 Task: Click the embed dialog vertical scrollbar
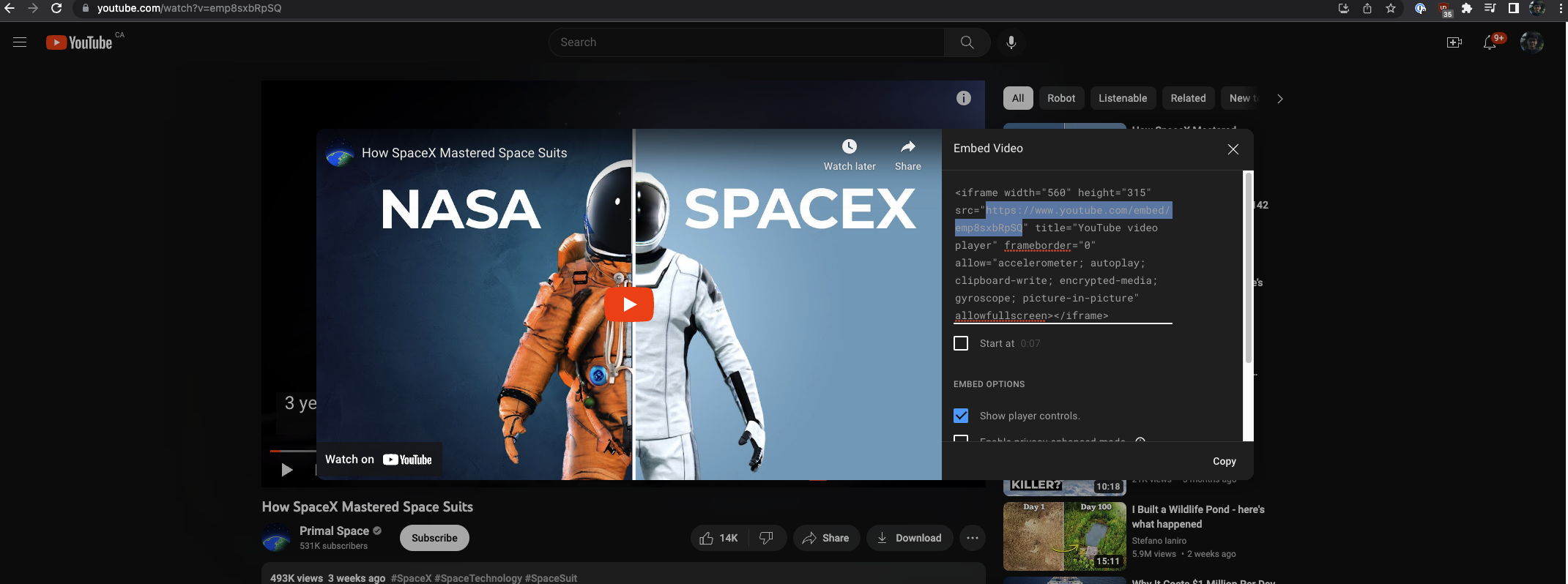click(x=1249, y=267)
